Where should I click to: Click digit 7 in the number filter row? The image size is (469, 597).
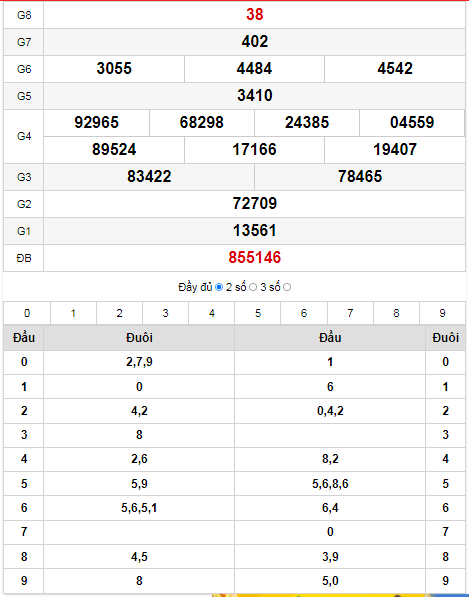point(350,313)
